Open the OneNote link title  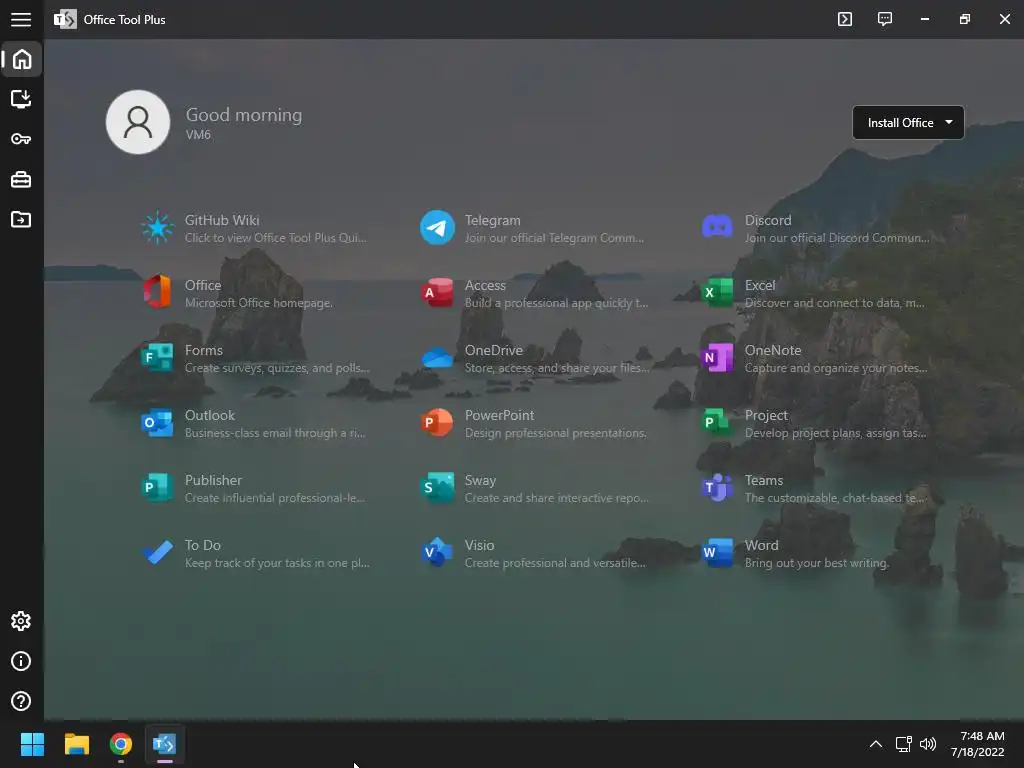pyautogui.click(x=773, y=350)
